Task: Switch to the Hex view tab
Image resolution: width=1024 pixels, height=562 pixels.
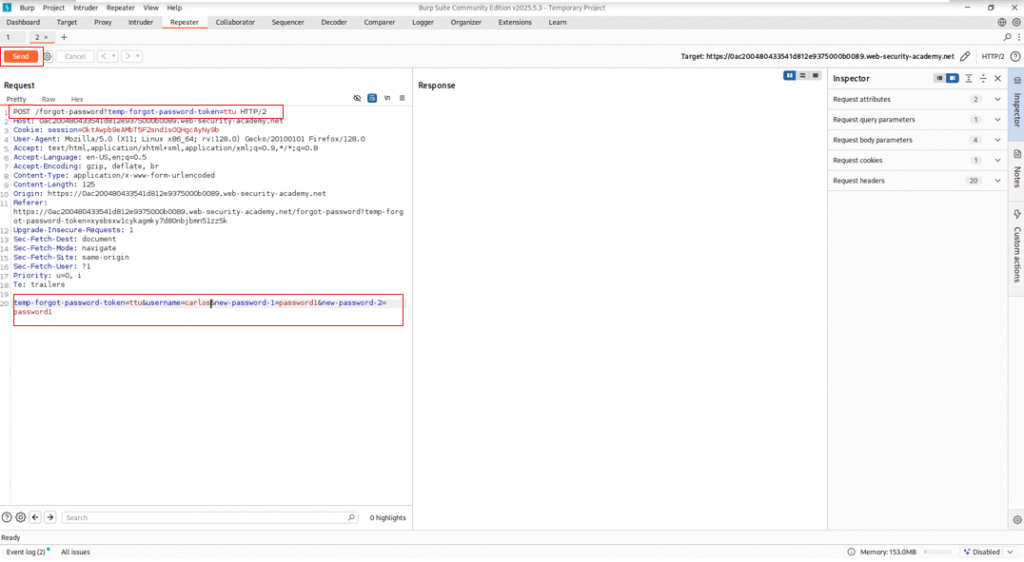Action: tap(77, 99)
